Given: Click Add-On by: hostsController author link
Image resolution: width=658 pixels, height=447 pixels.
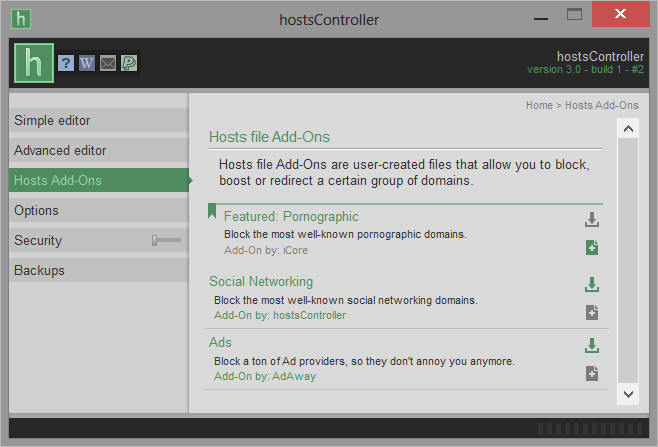Looking at the screenshot, I should [280, 315].
